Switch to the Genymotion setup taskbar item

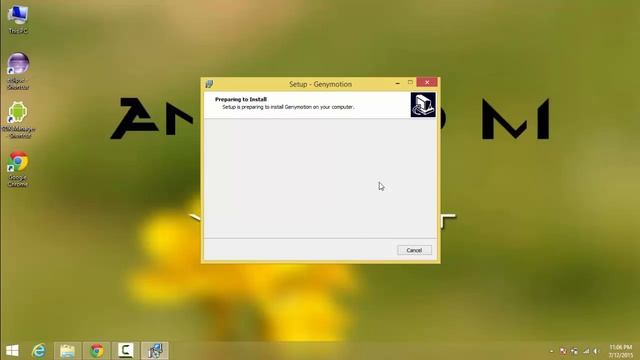click(155, 351)
